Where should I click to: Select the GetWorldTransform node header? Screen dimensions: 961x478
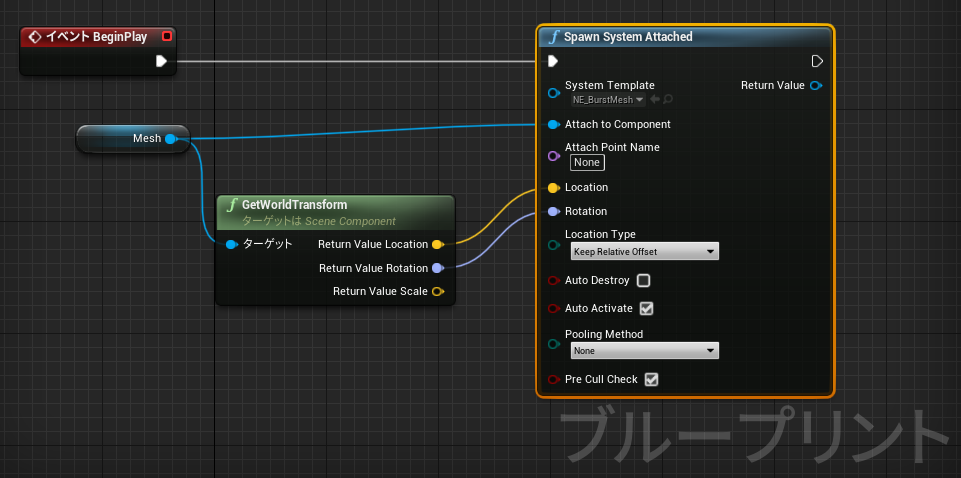click(x=335, y=211)
